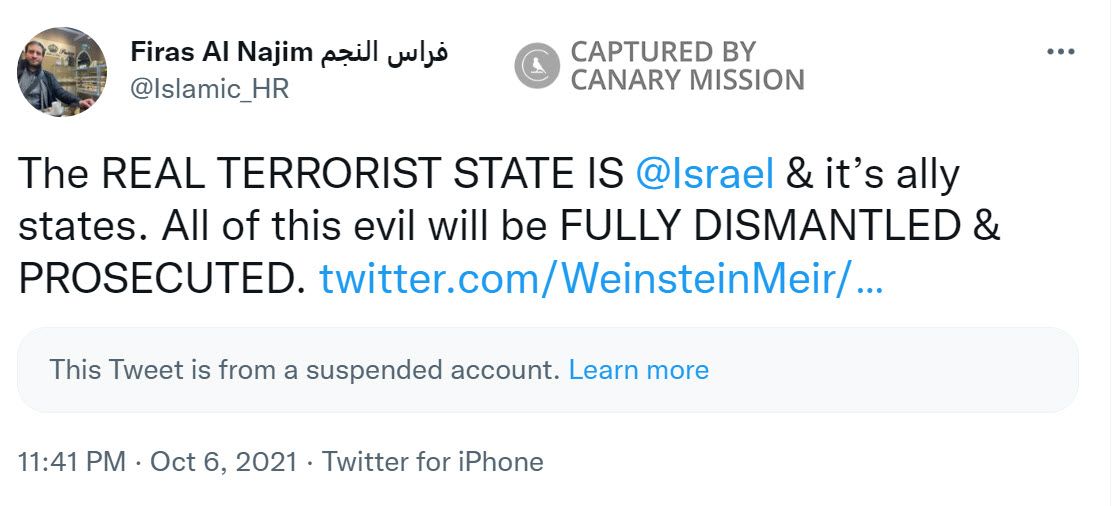Click the 11:41 PM timestamp

72,462
